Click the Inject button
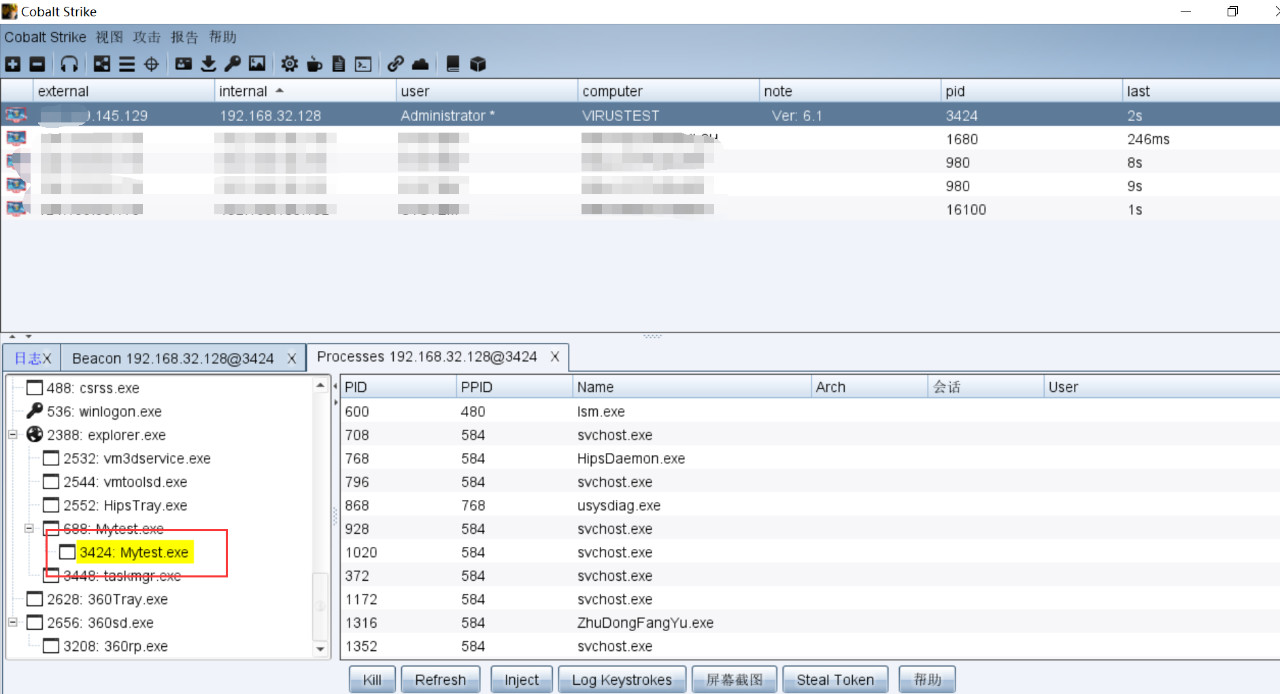Image resolution: width=1280 pixels, height=694 pixels. 521,680
